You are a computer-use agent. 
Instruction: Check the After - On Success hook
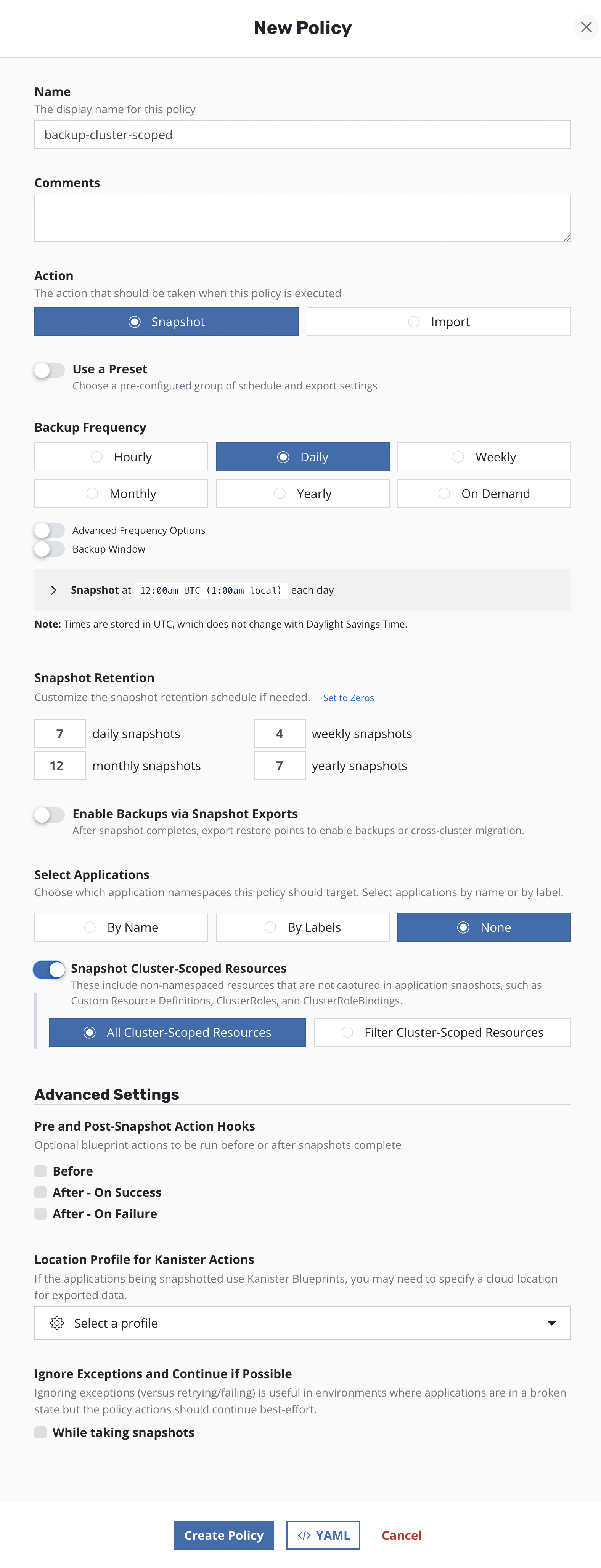(x=41, y=1192)
